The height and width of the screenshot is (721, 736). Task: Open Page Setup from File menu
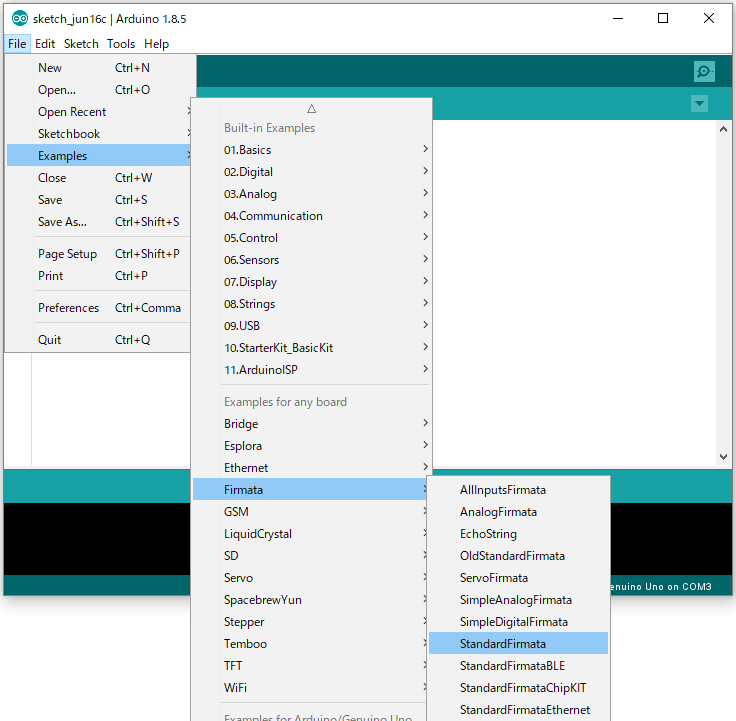[x=99, y=254]
